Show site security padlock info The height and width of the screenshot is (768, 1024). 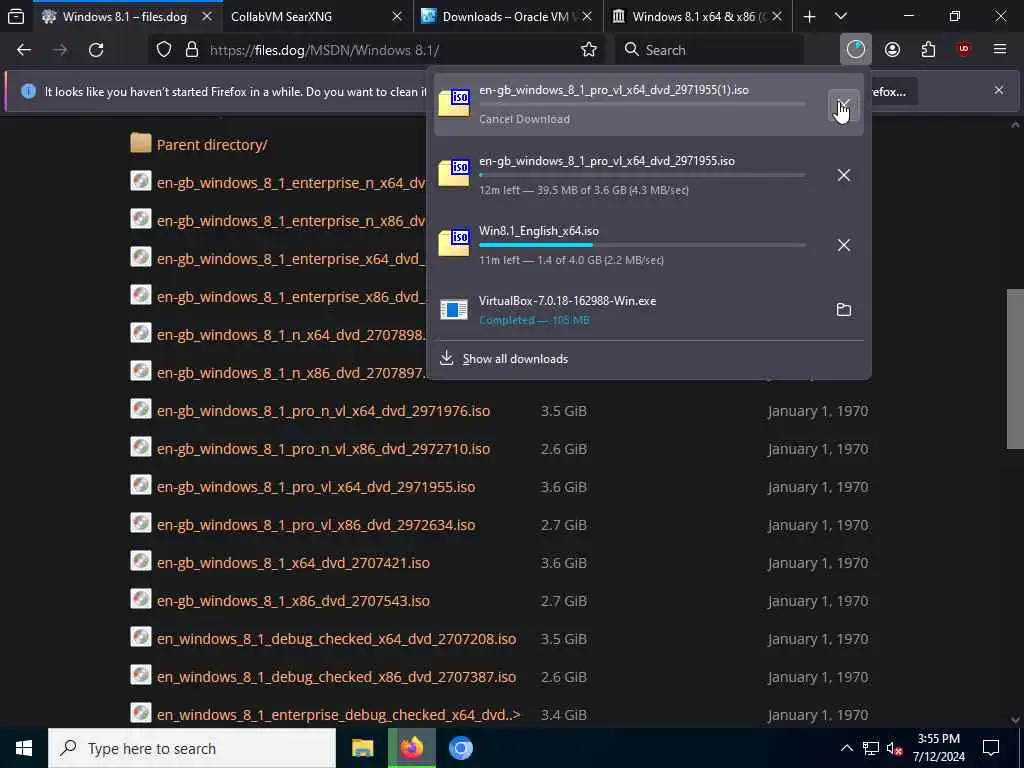[x=192, y=50]
